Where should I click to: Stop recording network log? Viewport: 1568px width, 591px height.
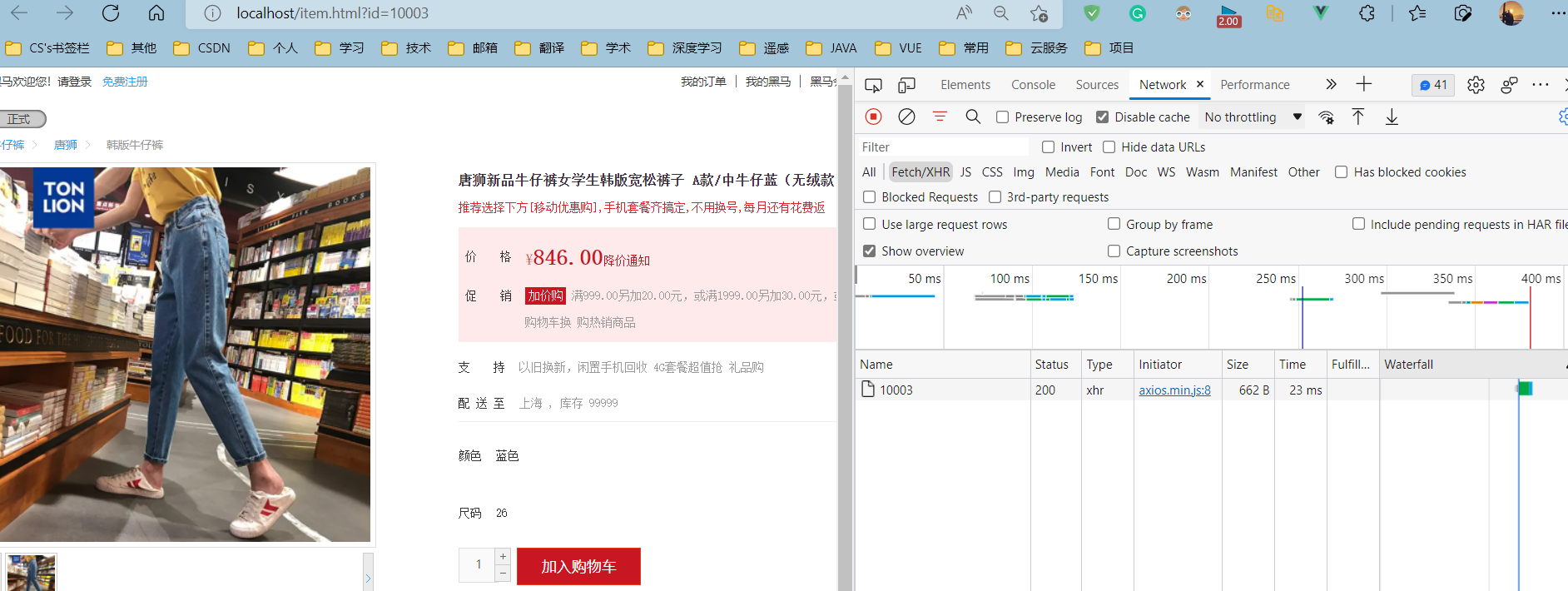tap(873, 117)
